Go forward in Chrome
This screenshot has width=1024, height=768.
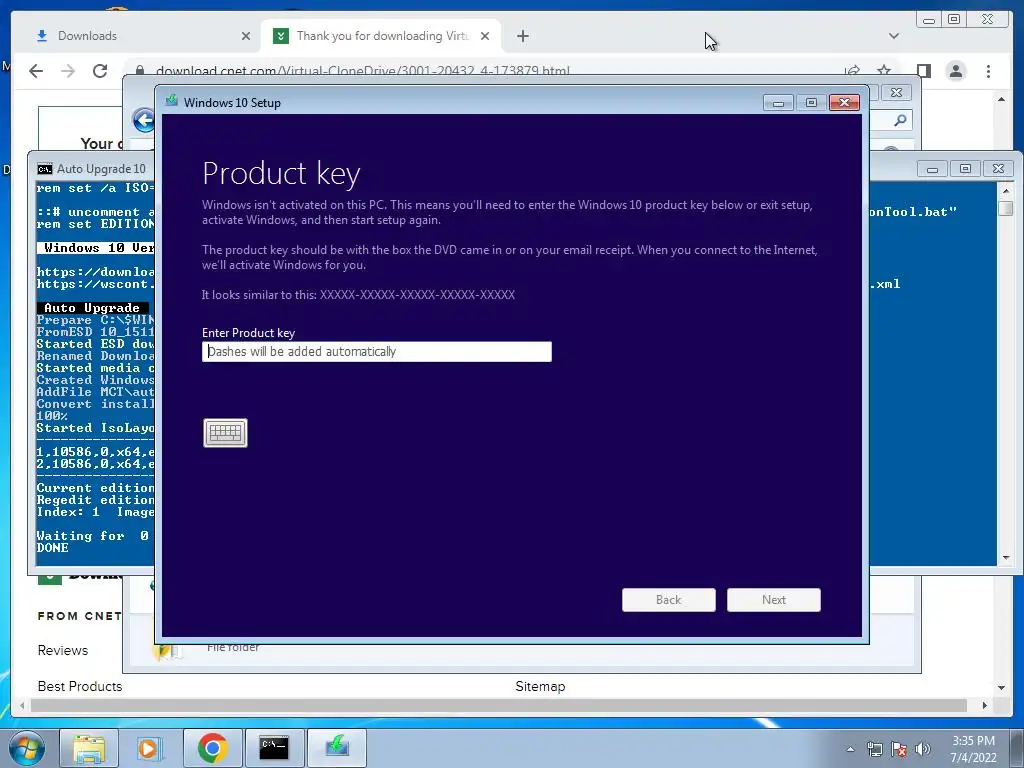(68, 71)
